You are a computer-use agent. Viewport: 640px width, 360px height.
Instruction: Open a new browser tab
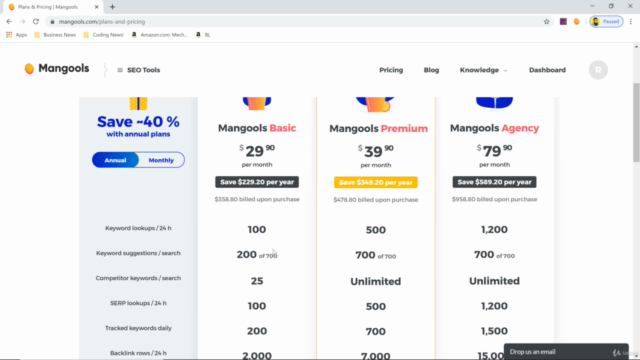[x=112, y=7]
